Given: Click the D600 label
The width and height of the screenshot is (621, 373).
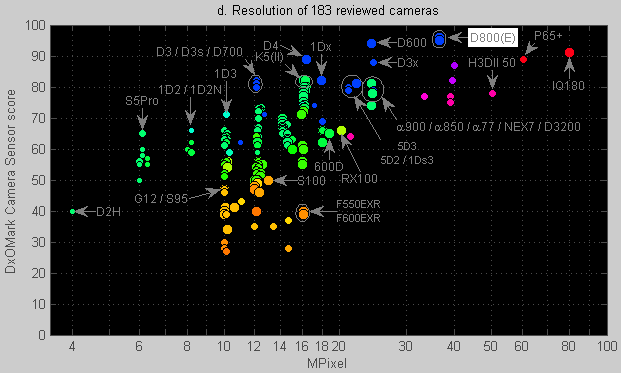Looking at the screenshot, I should 411,42.
